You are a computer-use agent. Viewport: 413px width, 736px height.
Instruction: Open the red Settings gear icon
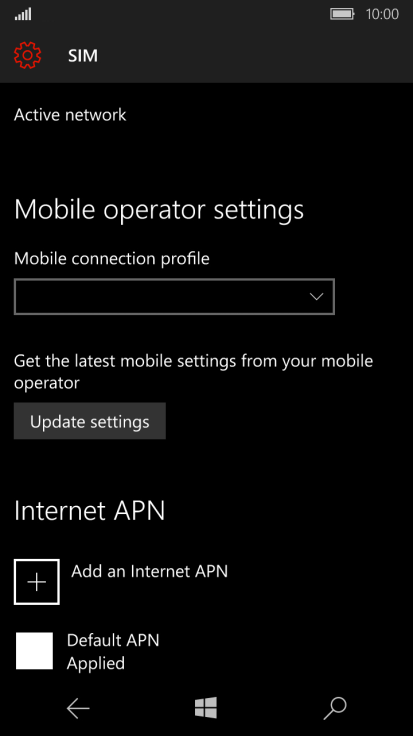point(28,55)
